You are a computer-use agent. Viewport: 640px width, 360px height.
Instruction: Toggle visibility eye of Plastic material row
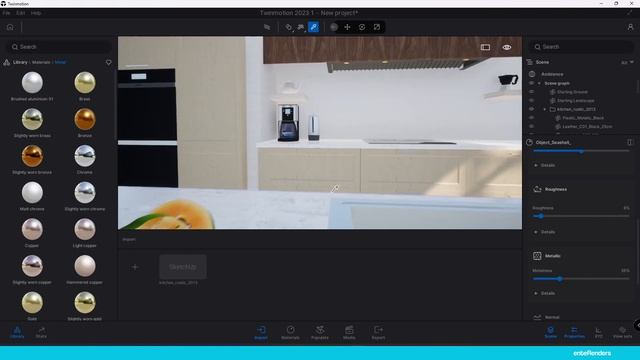tap(531, 118)
